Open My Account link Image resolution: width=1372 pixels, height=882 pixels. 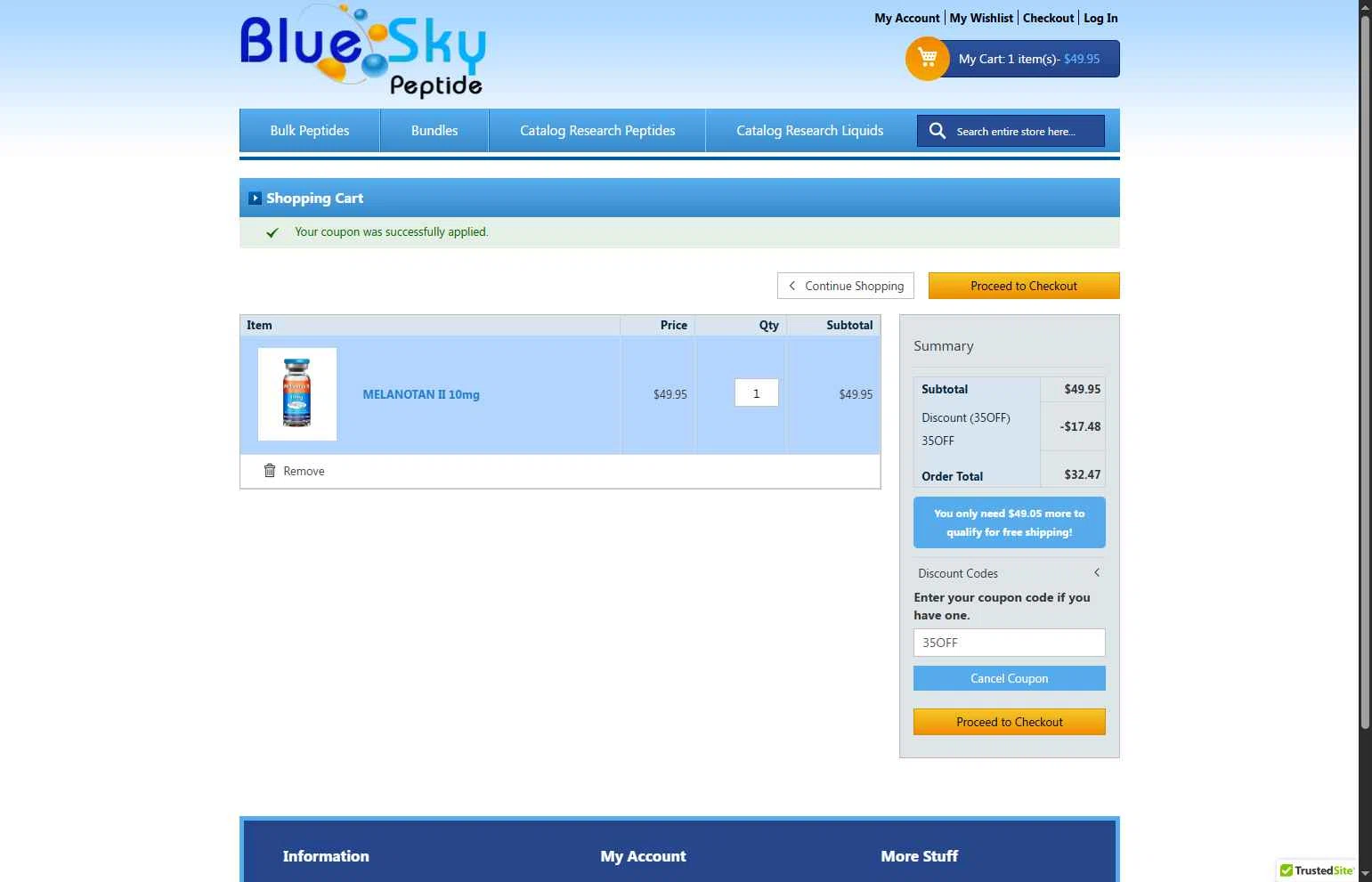(x=906, y=18)
